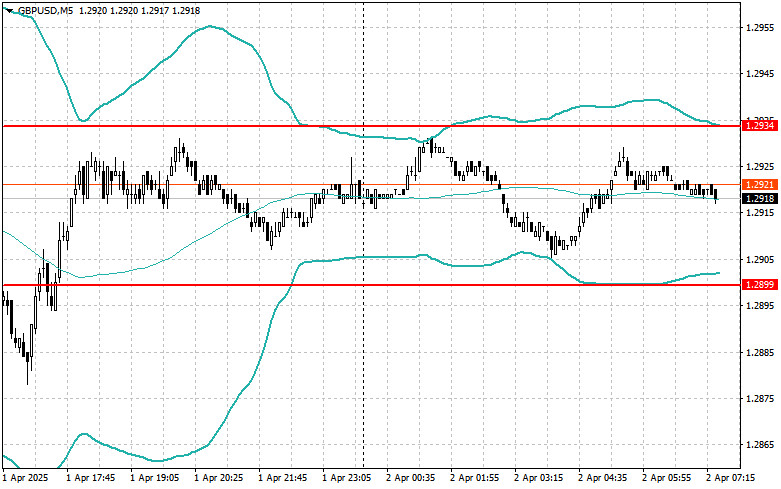Click the 2 Apr 03:15 time label
781x489 pixels.
[x=540, y=478]
